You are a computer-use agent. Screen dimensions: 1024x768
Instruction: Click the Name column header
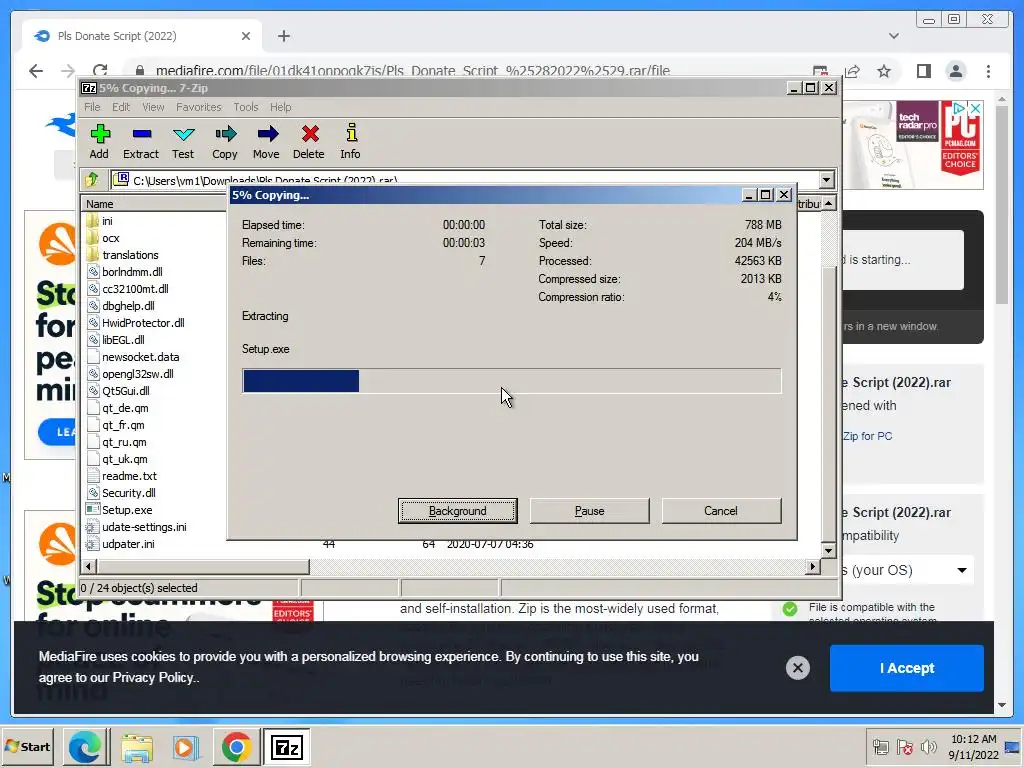154,204
